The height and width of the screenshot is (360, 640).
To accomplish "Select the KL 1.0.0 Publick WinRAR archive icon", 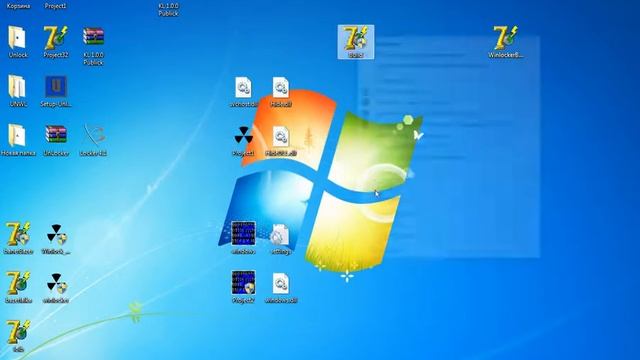I will click(93, 37).
